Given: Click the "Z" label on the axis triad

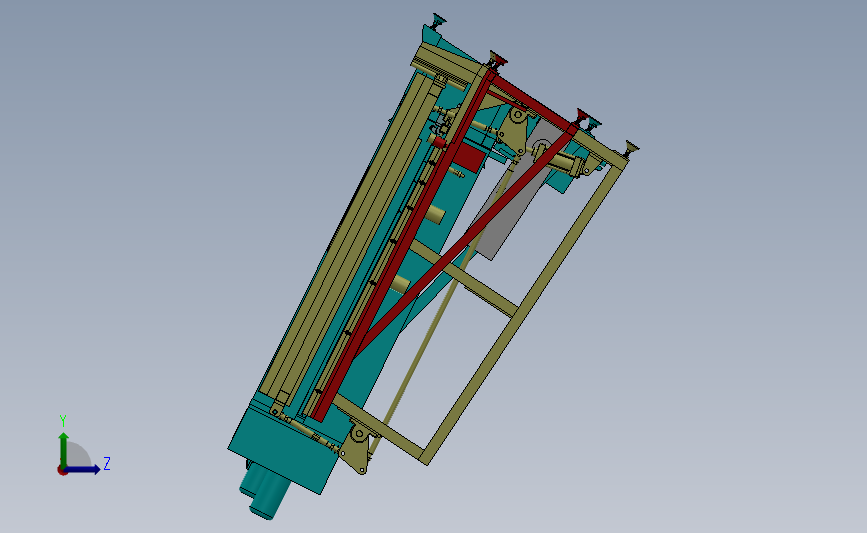Looking at the screenshot, I should (x=107, y=463).
